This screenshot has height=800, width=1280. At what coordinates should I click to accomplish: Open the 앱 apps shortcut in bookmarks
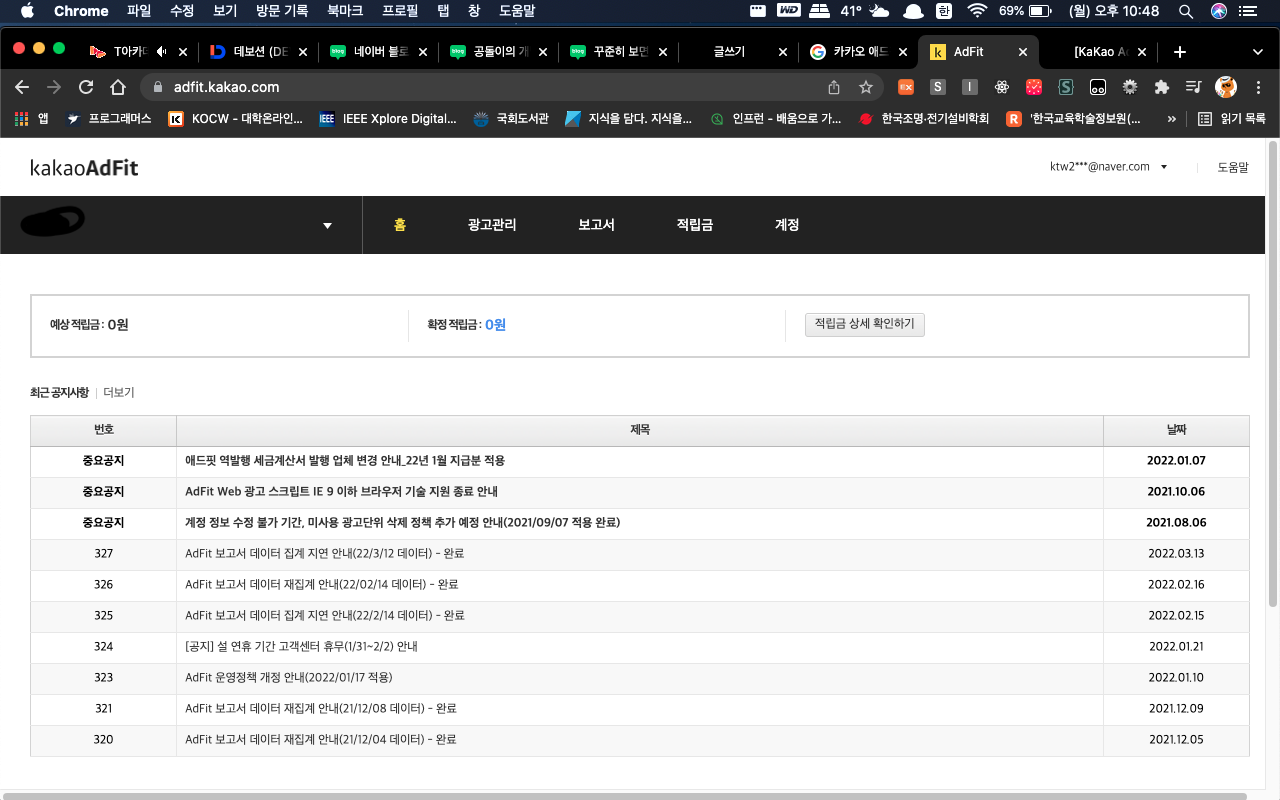32,118
